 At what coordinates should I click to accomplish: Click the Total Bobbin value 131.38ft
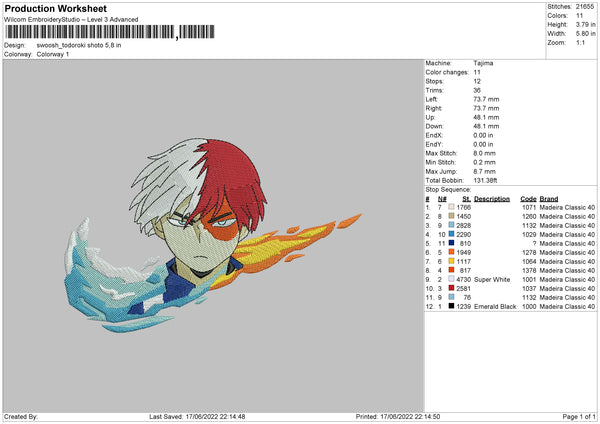click(485, 181)
